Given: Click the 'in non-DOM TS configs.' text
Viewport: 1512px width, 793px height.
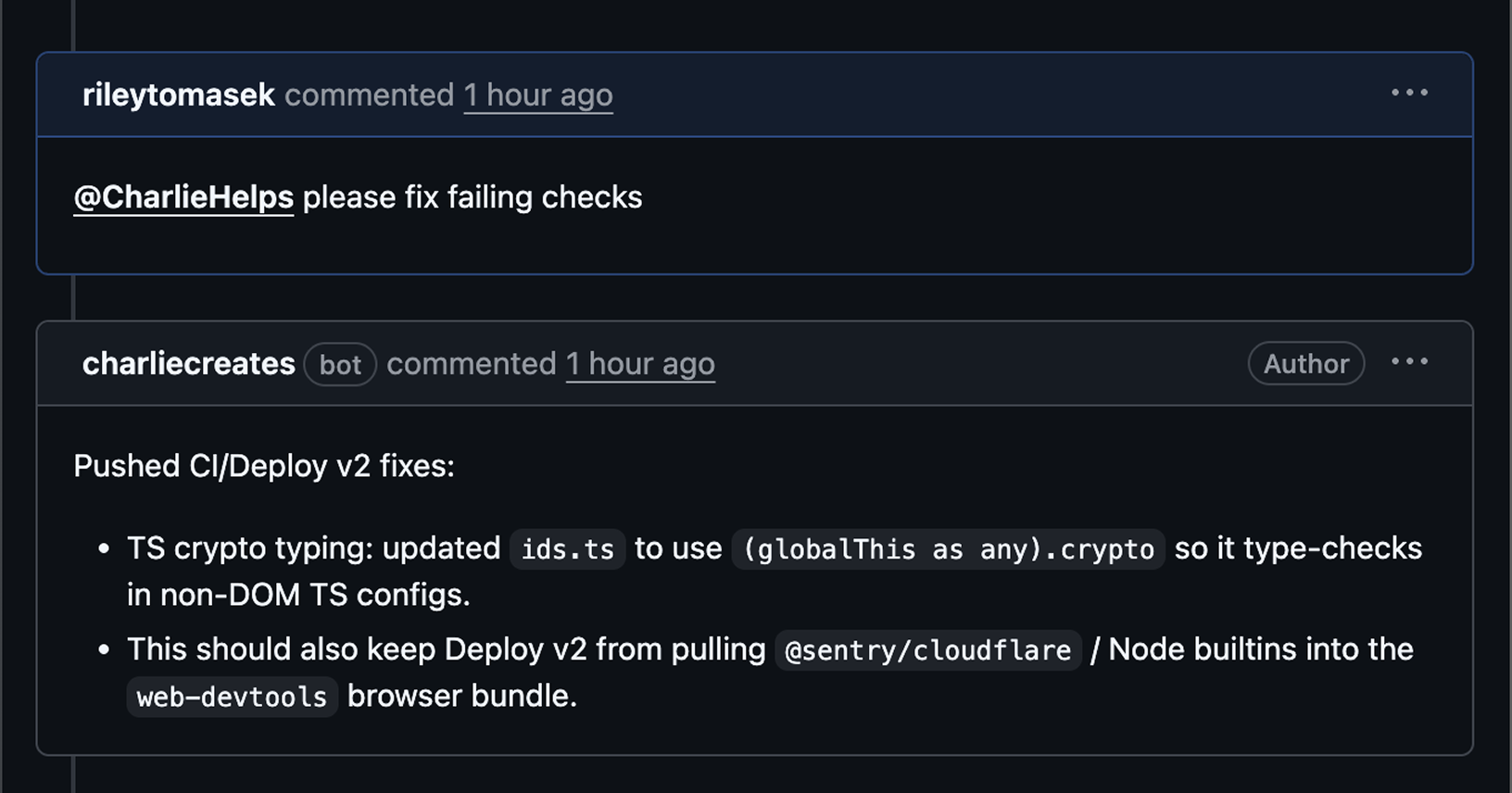Looking at the screenshot, I should point(298,595).
